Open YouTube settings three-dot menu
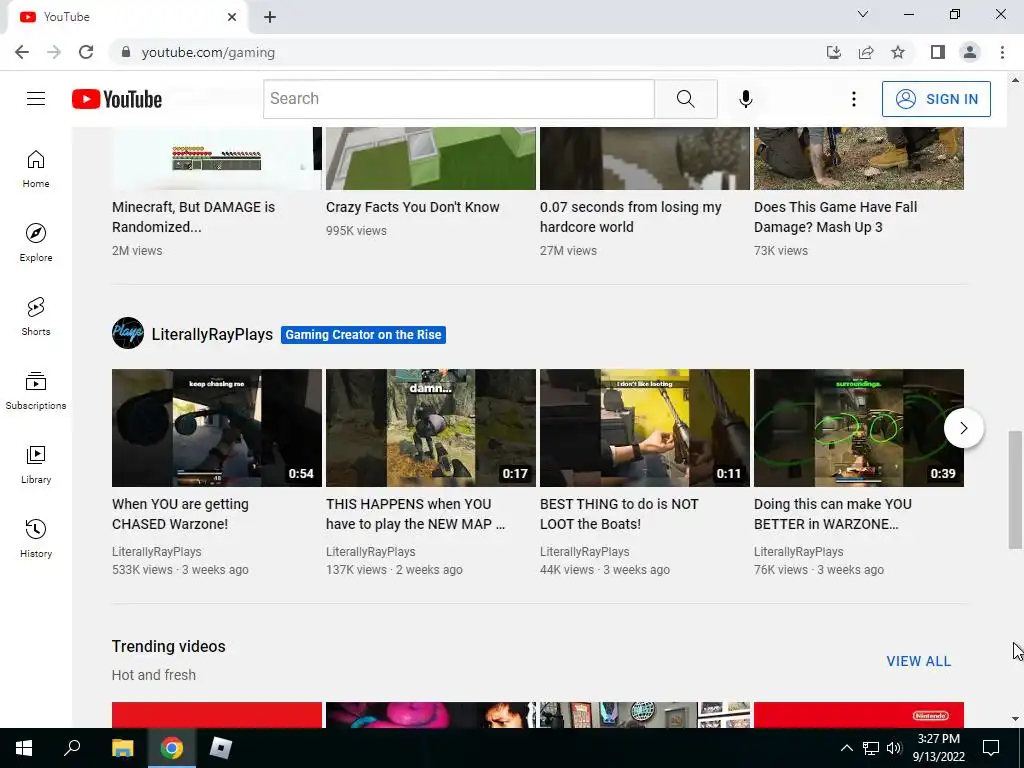Viewport: 1024px width, 768px height. point(854,99)
